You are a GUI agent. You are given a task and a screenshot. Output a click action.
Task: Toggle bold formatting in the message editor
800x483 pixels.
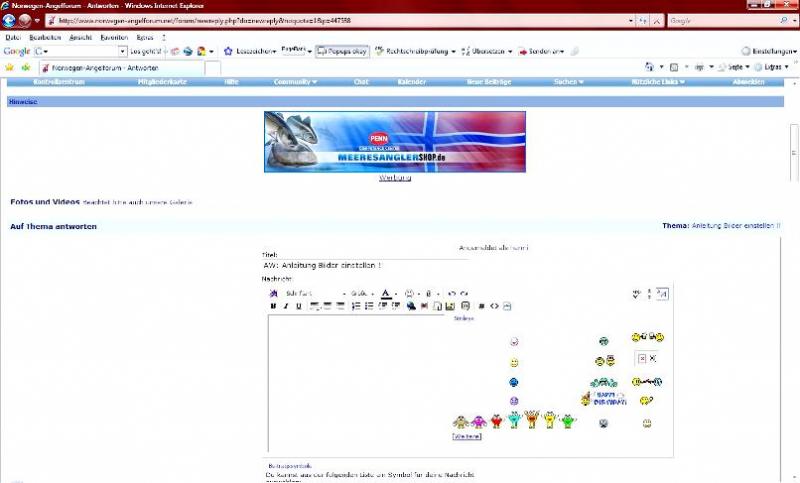point(273,306)
